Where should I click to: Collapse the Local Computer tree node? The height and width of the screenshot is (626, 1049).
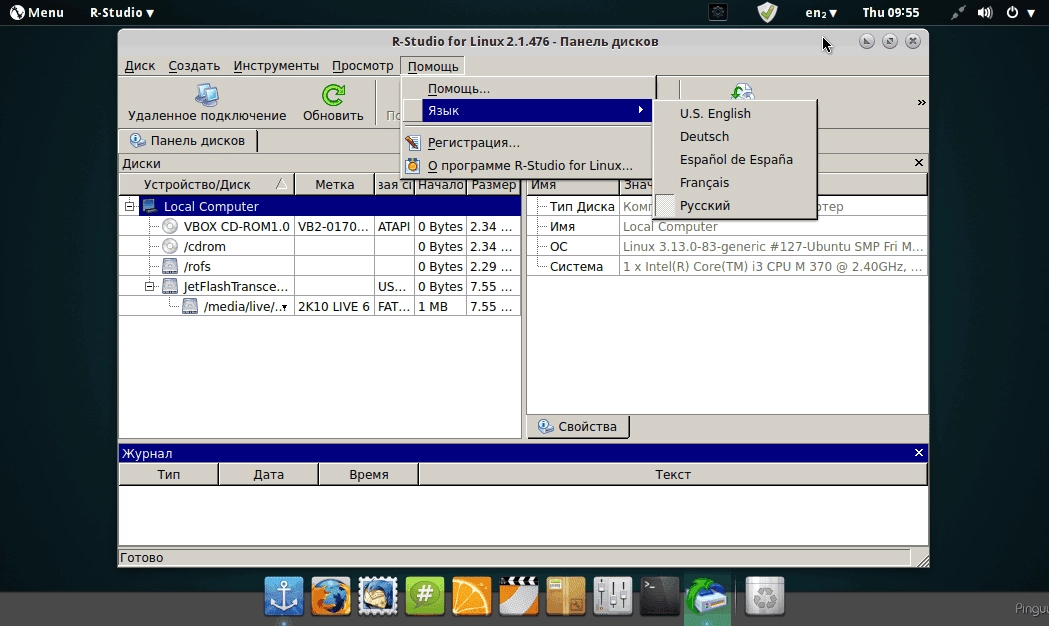coord(129,206)
